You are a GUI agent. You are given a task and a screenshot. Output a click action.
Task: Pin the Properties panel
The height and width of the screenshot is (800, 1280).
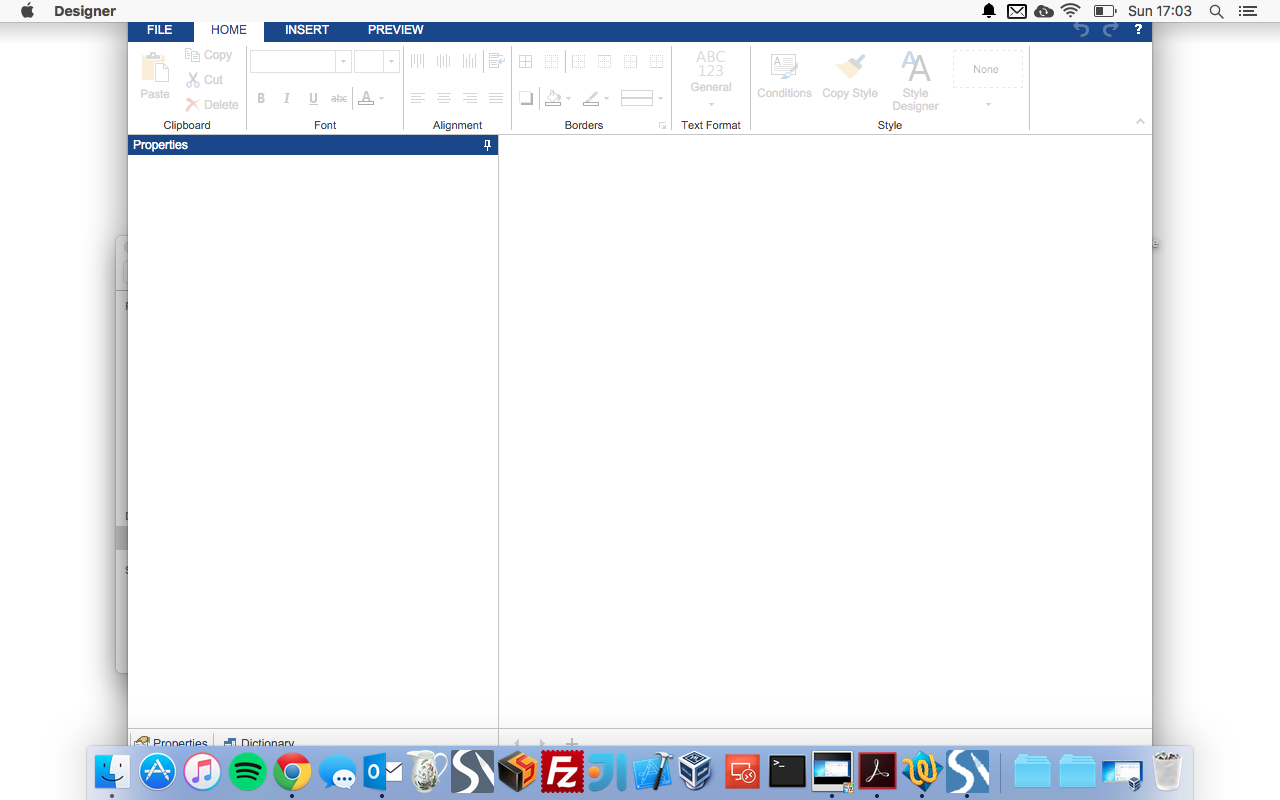(x=488, y=145)
